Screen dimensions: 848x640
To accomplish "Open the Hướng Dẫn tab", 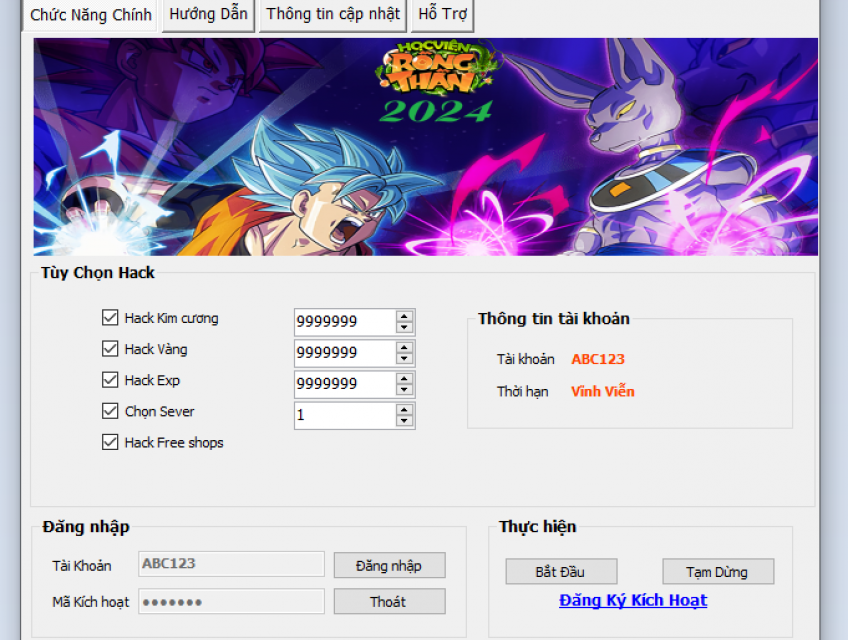I will [x=208, y=14].
